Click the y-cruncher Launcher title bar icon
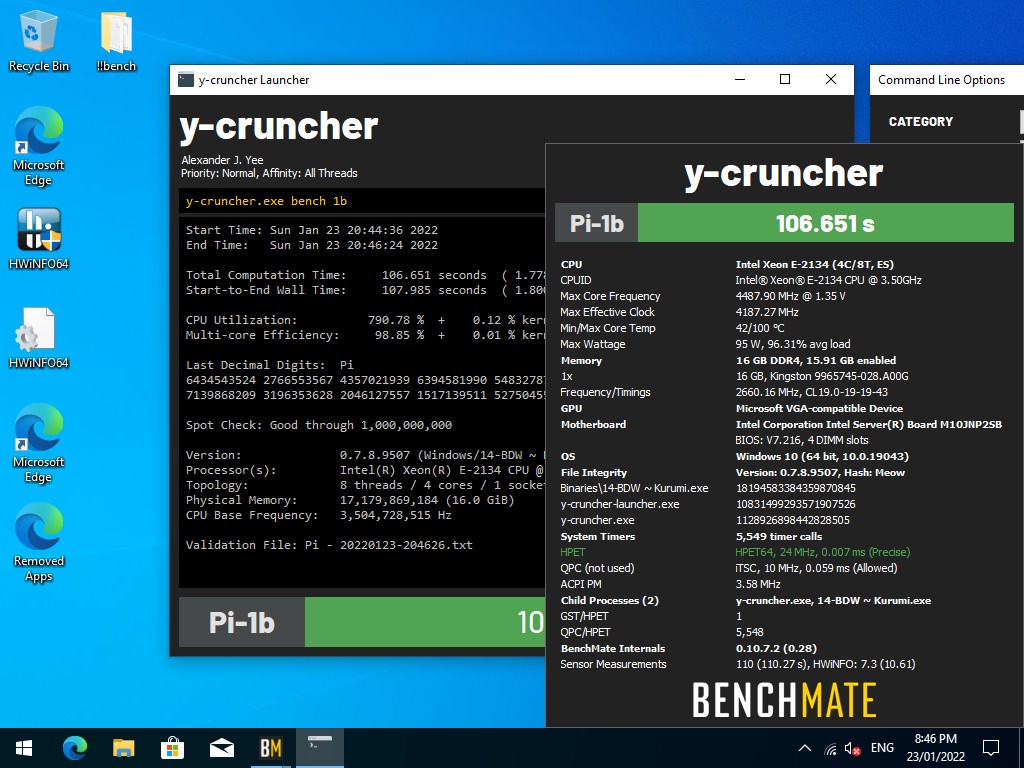 click(x=186, y=80)
